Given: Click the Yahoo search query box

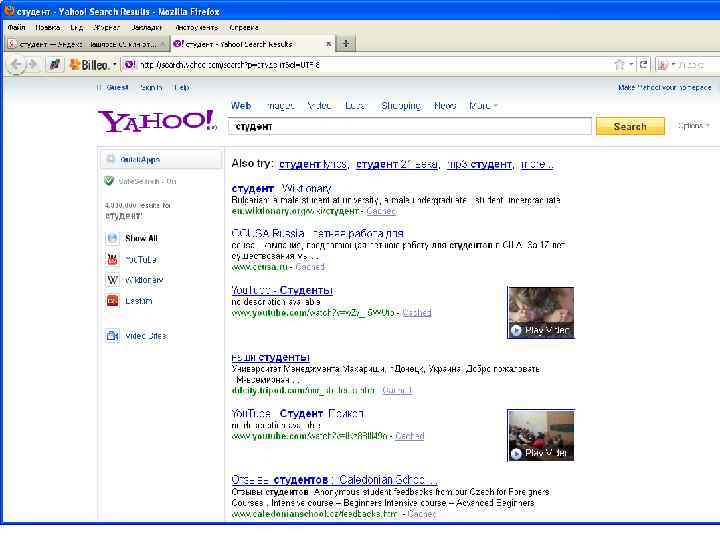Looking at the screenshot, I should point(410,126).
